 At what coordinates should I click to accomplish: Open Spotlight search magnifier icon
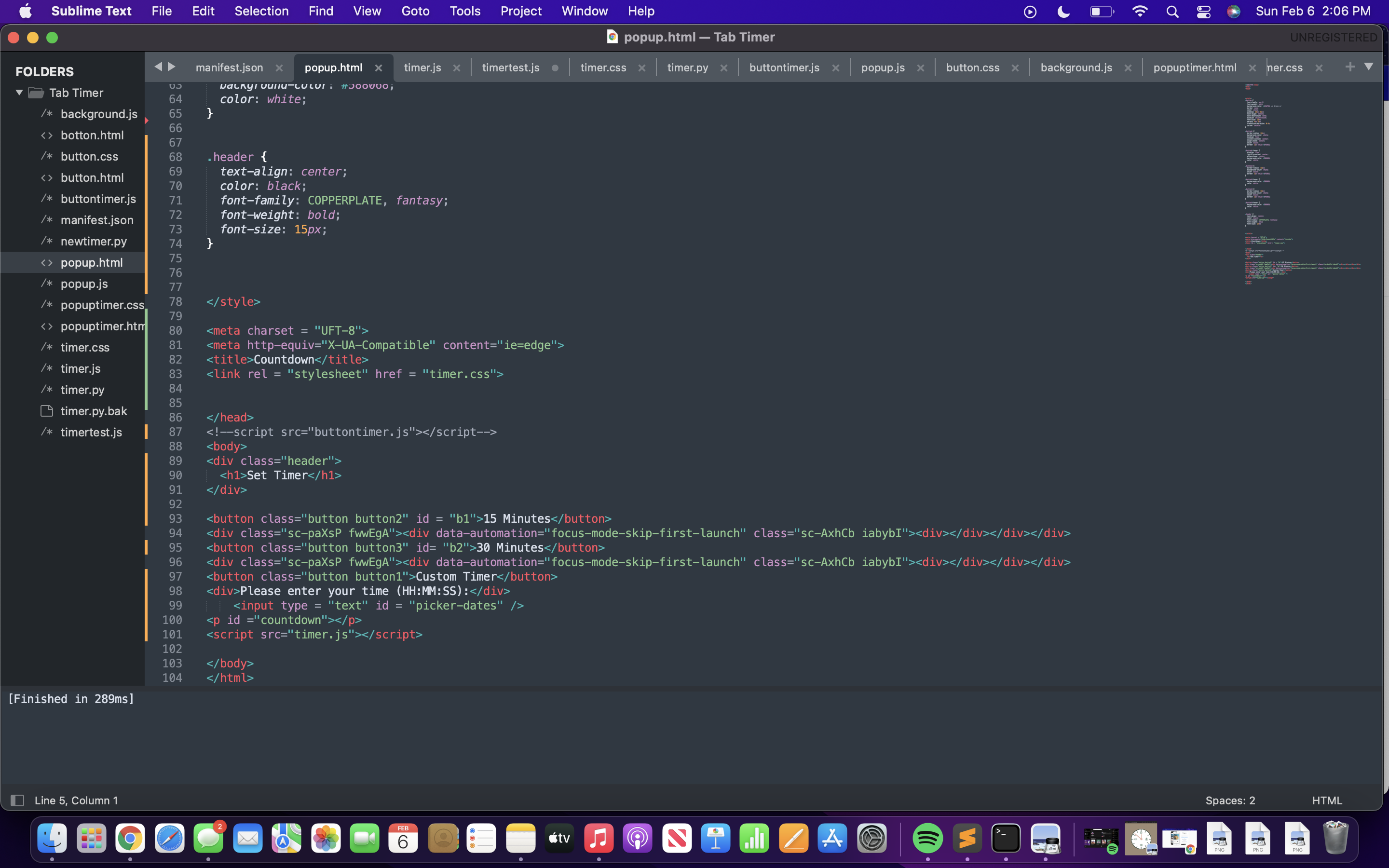(1172, 12)
